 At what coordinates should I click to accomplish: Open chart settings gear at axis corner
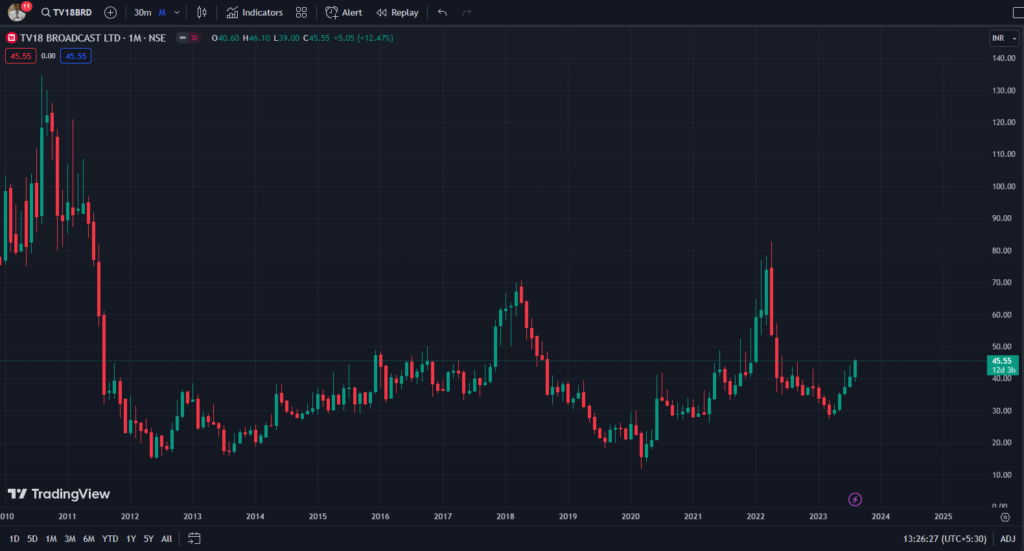coord(1005,517)
